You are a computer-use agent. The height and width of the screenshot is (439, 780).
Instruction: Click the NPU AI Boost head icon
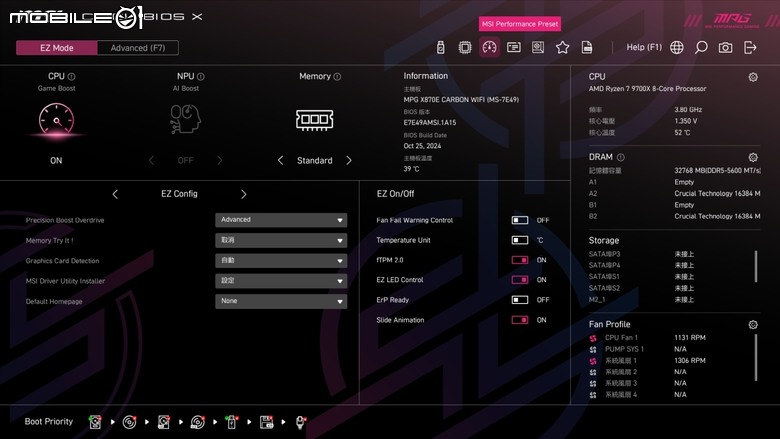point(185,118)
